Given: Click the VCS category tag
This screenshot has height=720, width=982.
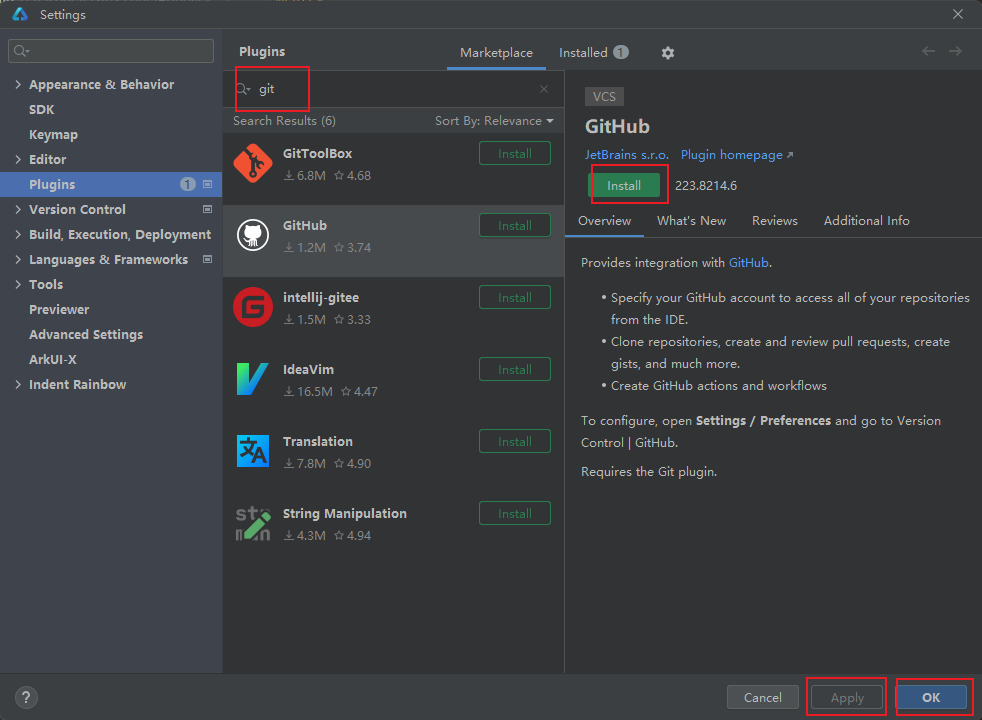Looking at the screenshot, I should [604, 96].
